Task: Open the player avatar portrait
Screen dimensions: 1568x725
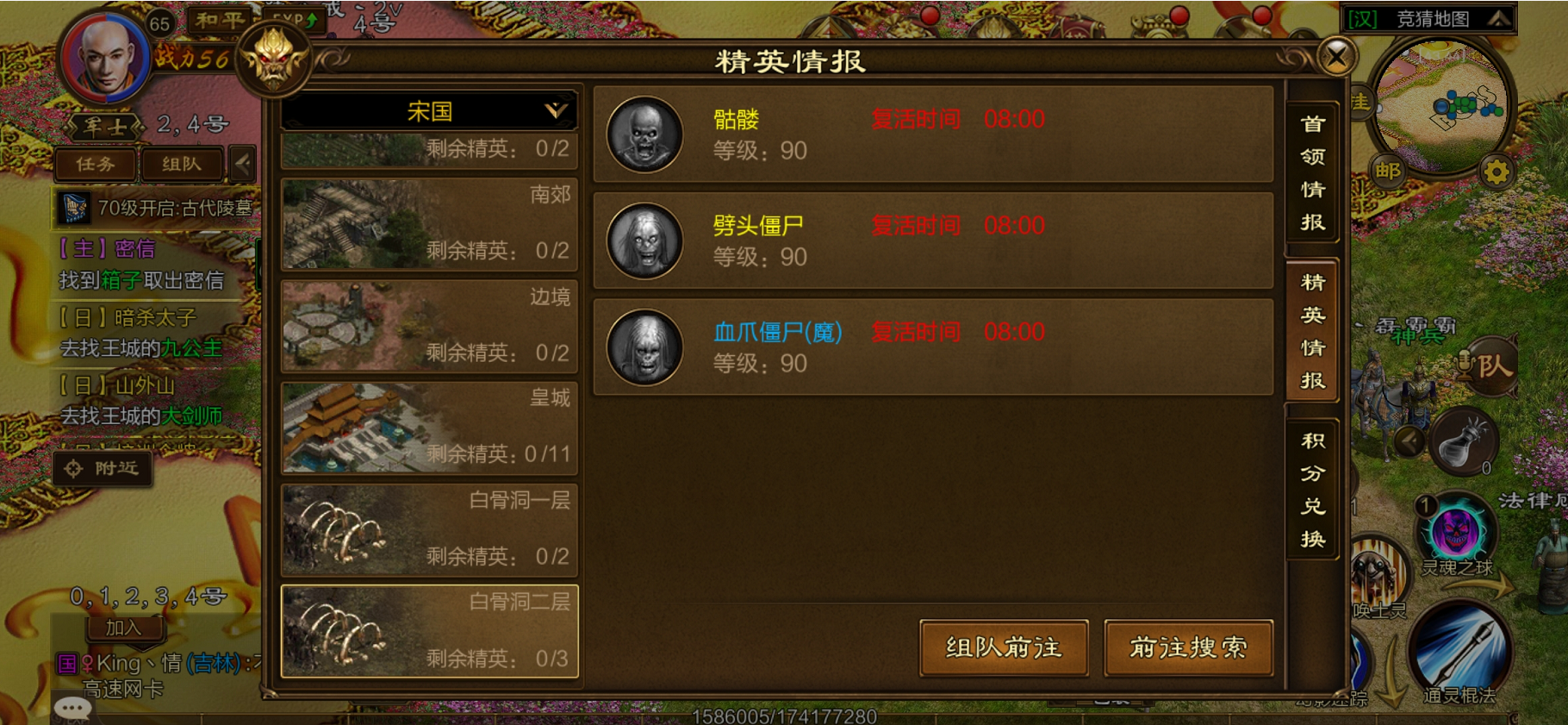Action: tap(106, 59)
